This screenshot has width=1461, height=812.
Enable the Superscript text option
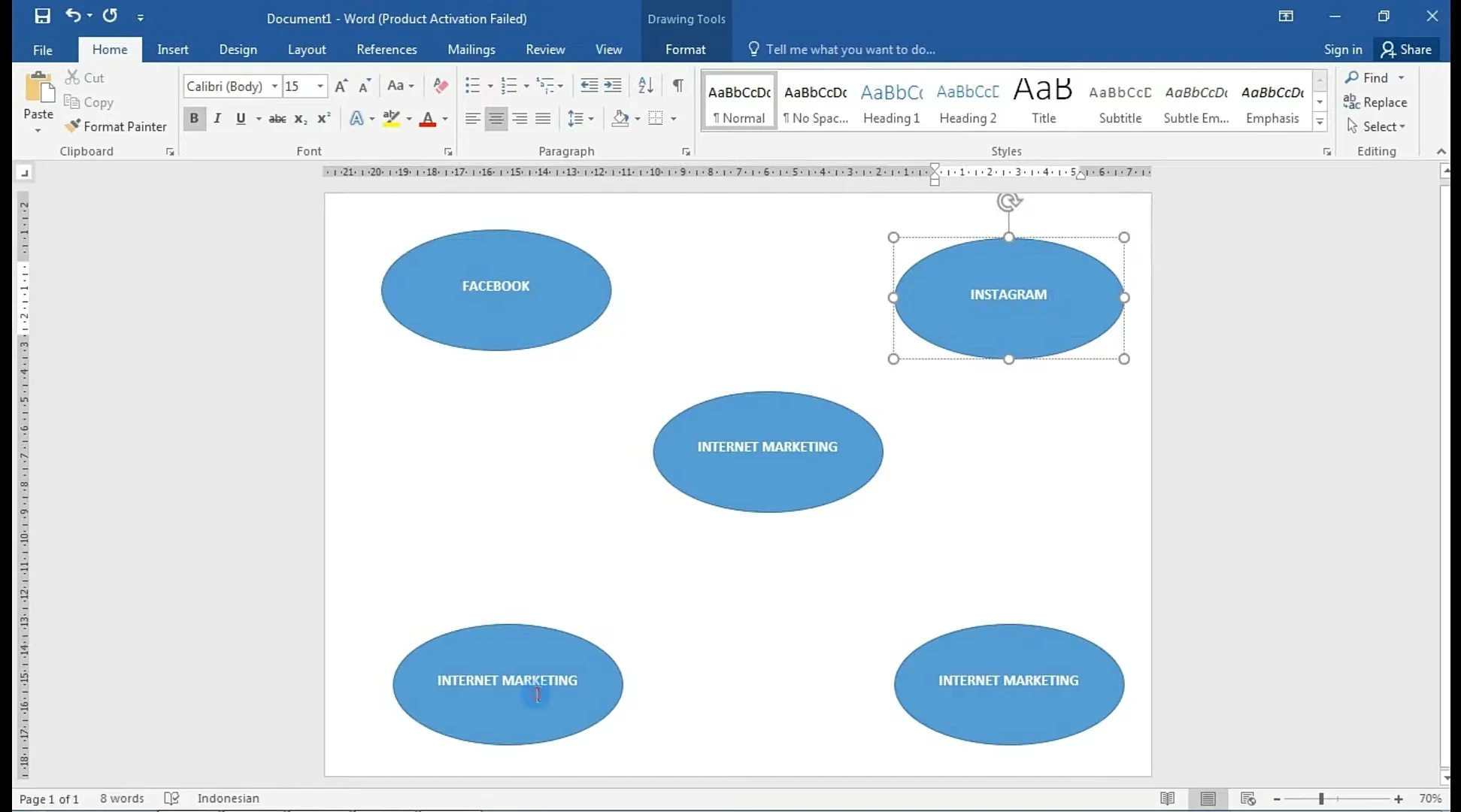[x=323, y=119]
